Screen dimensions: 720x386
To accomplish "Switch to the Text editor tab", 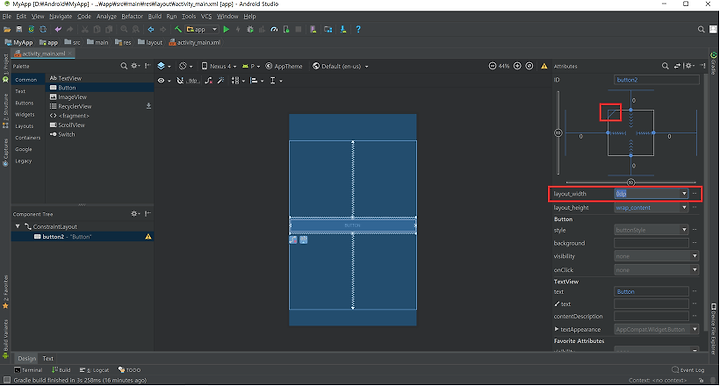I will (48, 358).
